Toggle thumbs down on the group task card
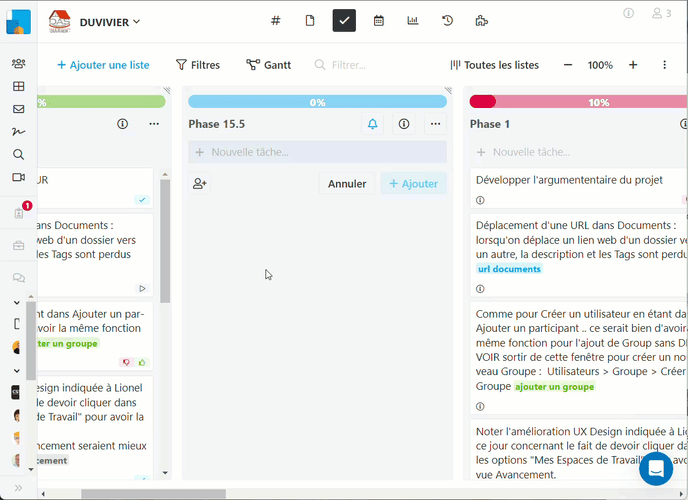688x500 pixels. click(127, 362)
